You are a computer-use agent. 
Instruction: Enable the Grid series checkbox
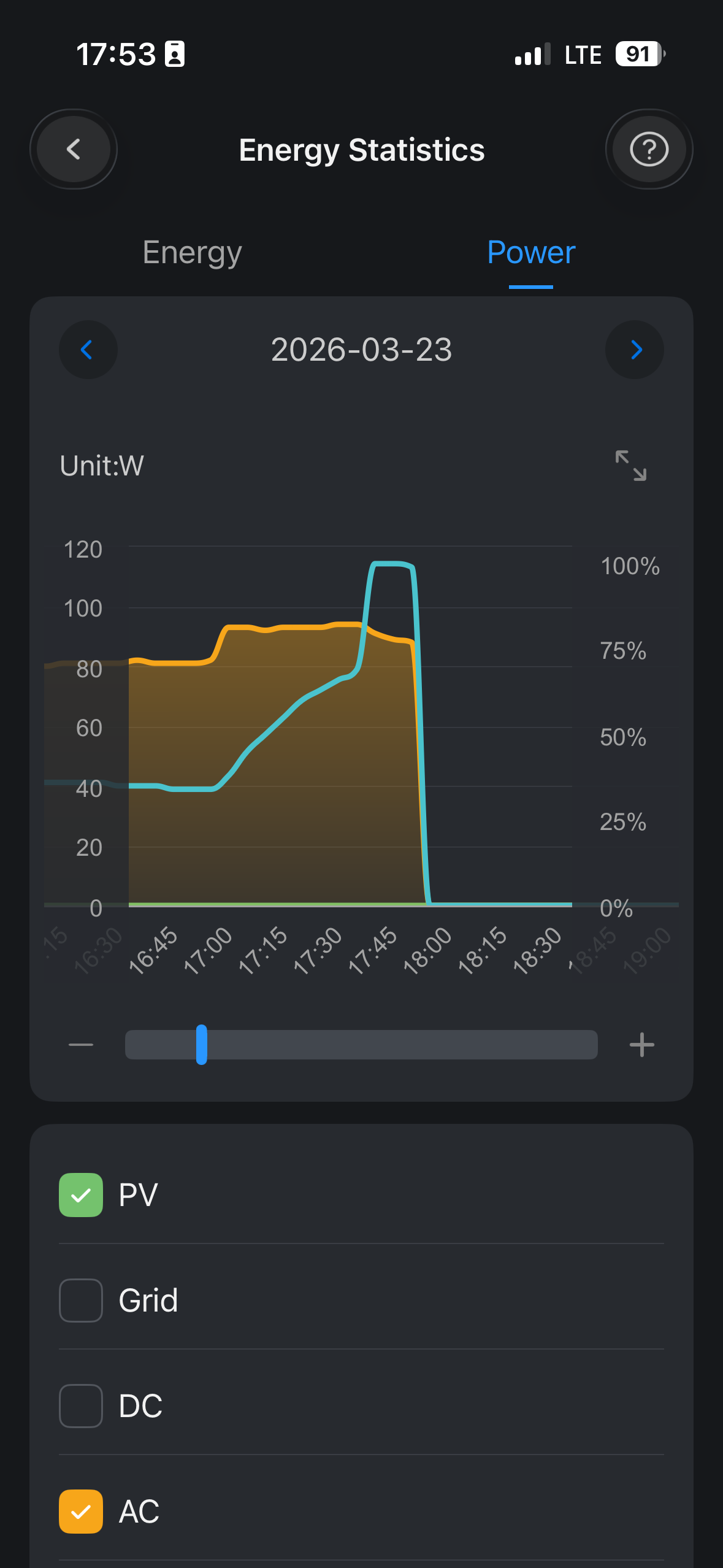pos(81,1300)
